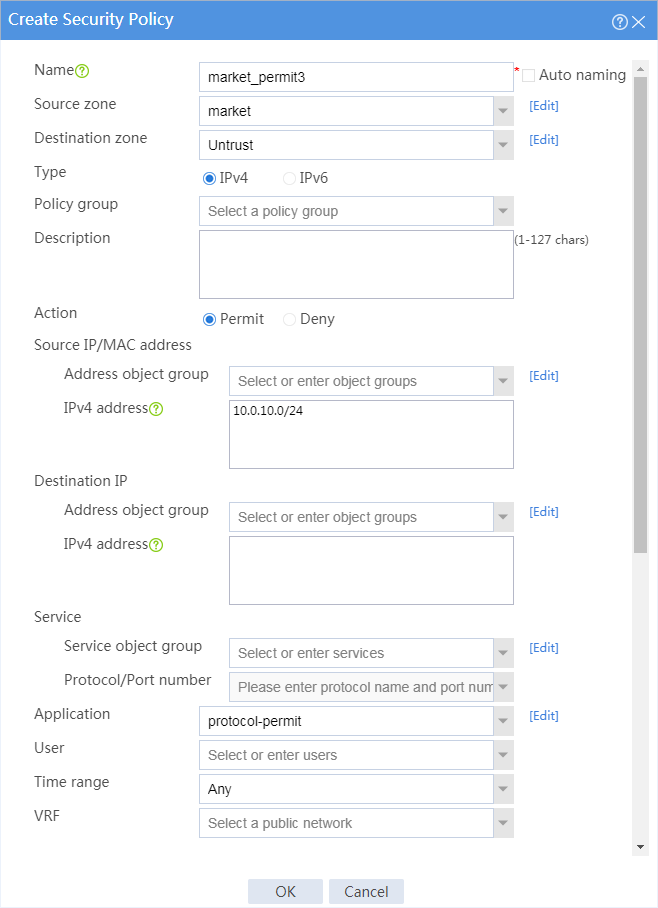
Task: Choose the Deny action
Action: tap(289, 319)
